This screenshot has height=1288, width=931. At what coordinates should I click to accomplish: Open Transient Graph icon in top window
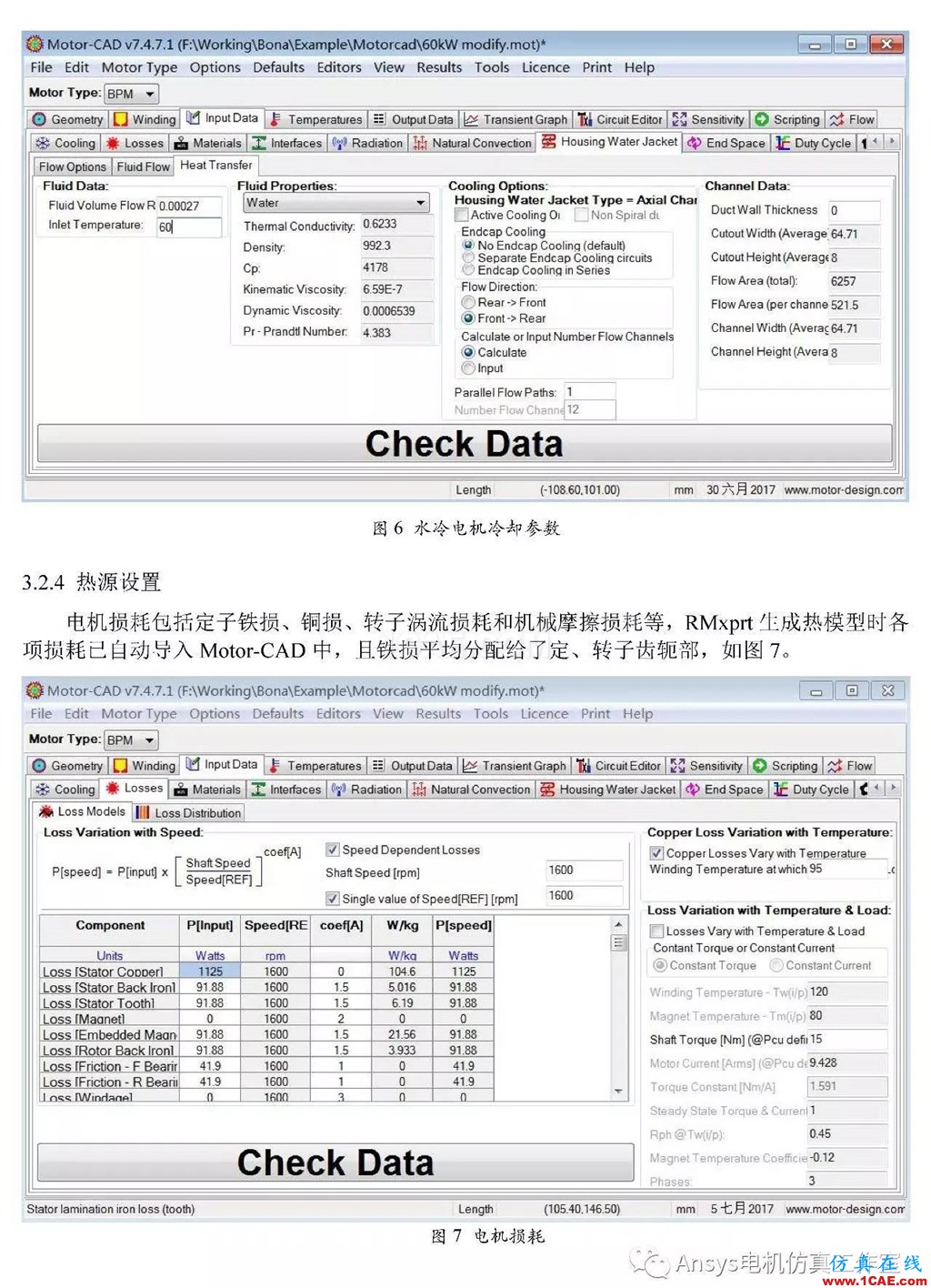point(471,119)
